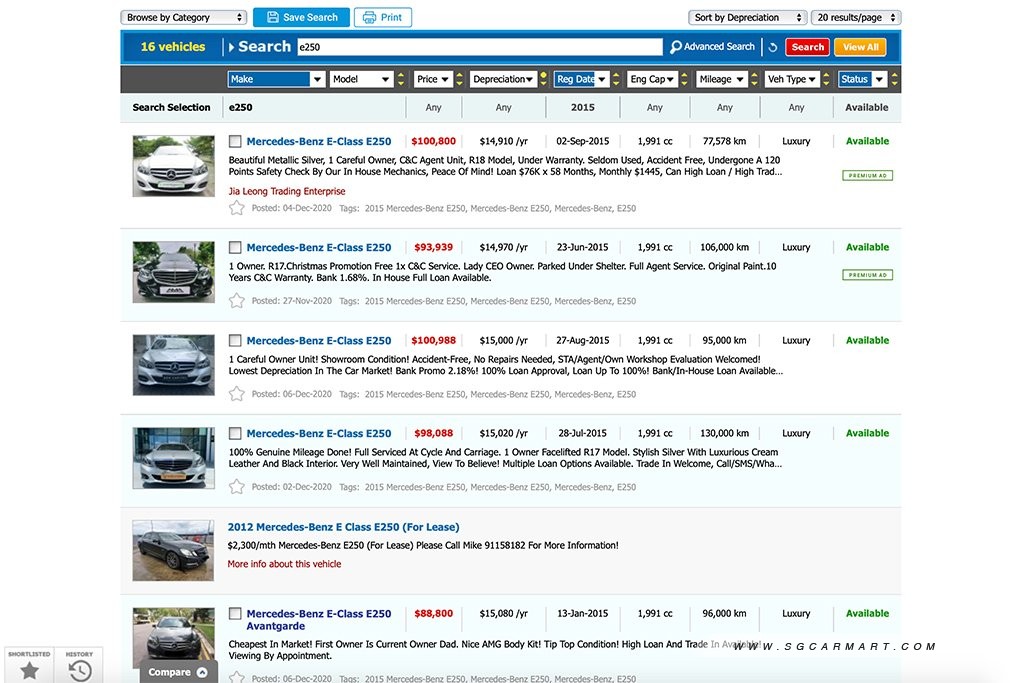1024x683 pixels.
Task: Open the Jia Leong Trading Enterprise link
Action: coord(287,191)
